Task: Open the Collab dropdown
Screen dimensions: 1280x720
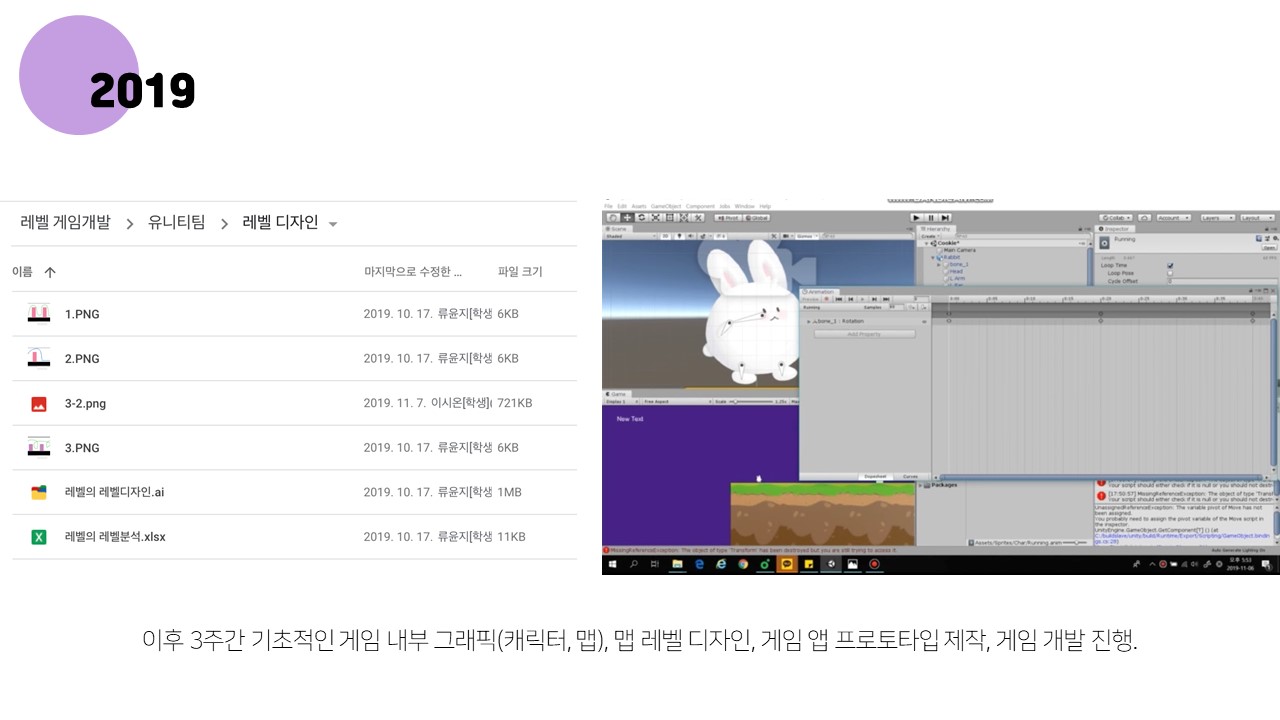Action: pos(1116,218)
